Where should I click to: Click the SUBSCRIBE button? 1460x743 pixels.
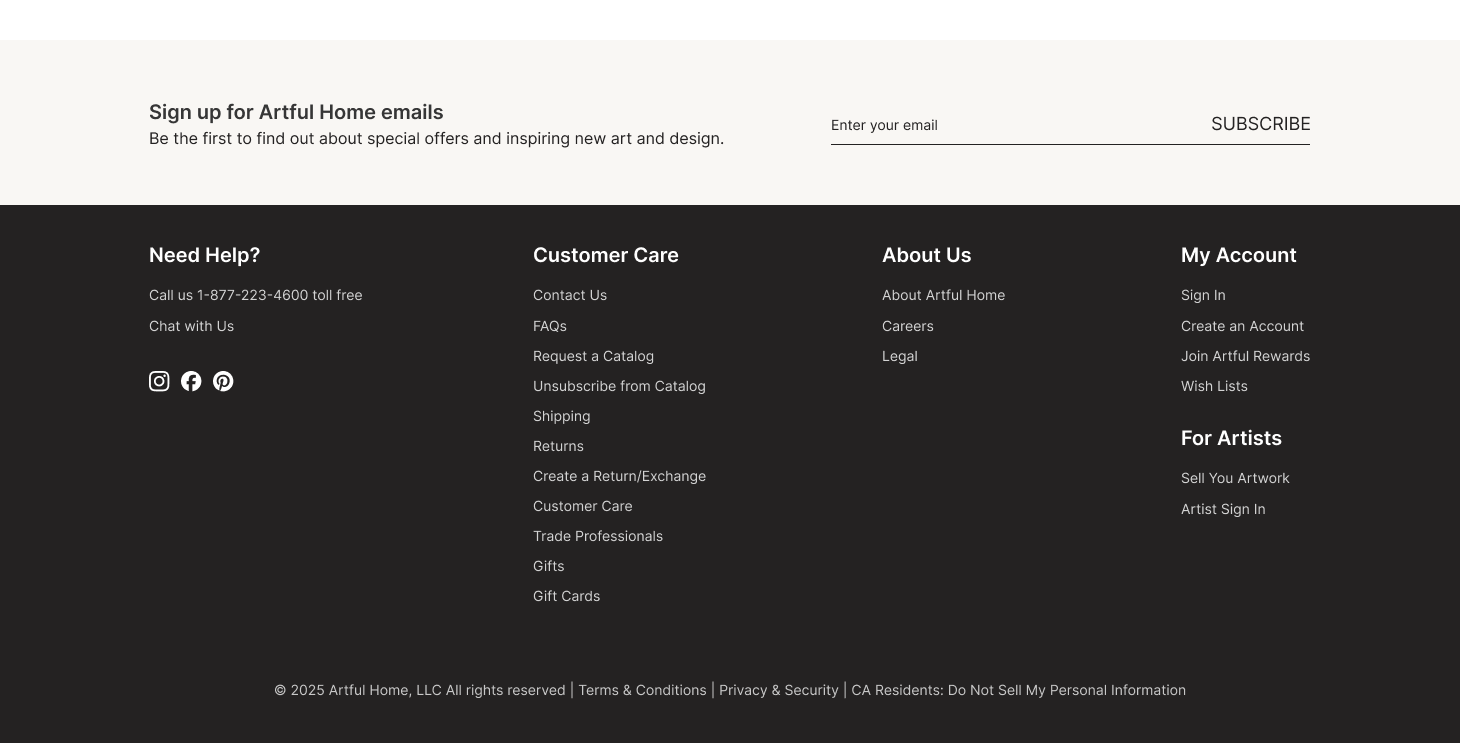(x=1261, y=124)
